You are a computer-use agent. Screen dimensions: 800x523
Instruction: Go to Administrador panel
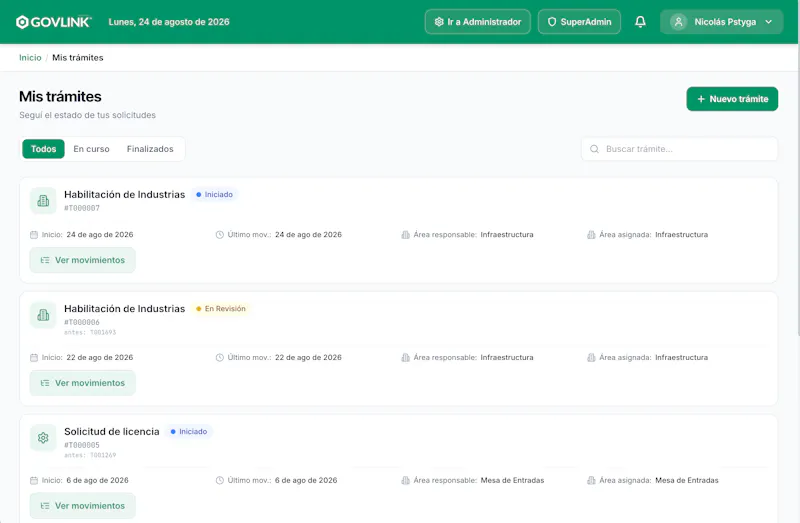click(478, 22)
